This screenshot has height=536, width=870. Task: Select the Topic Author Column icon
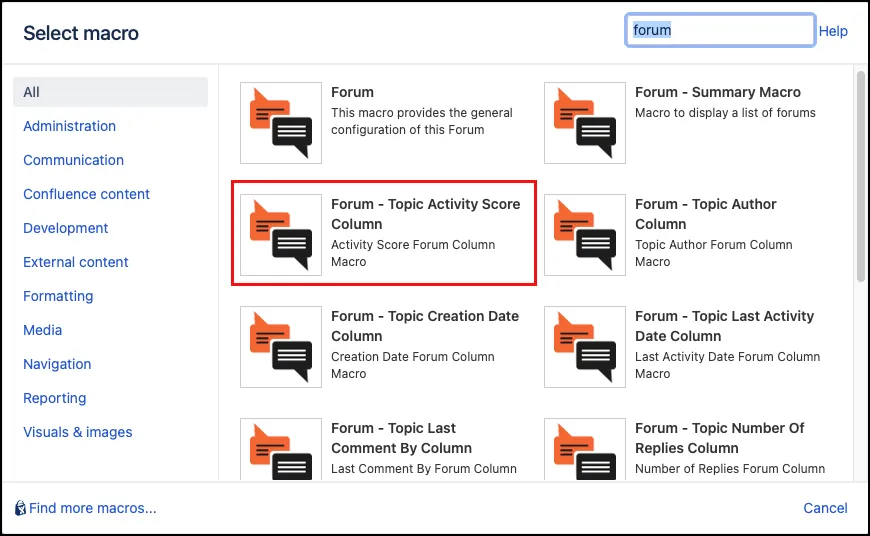[x=585, y=235]
